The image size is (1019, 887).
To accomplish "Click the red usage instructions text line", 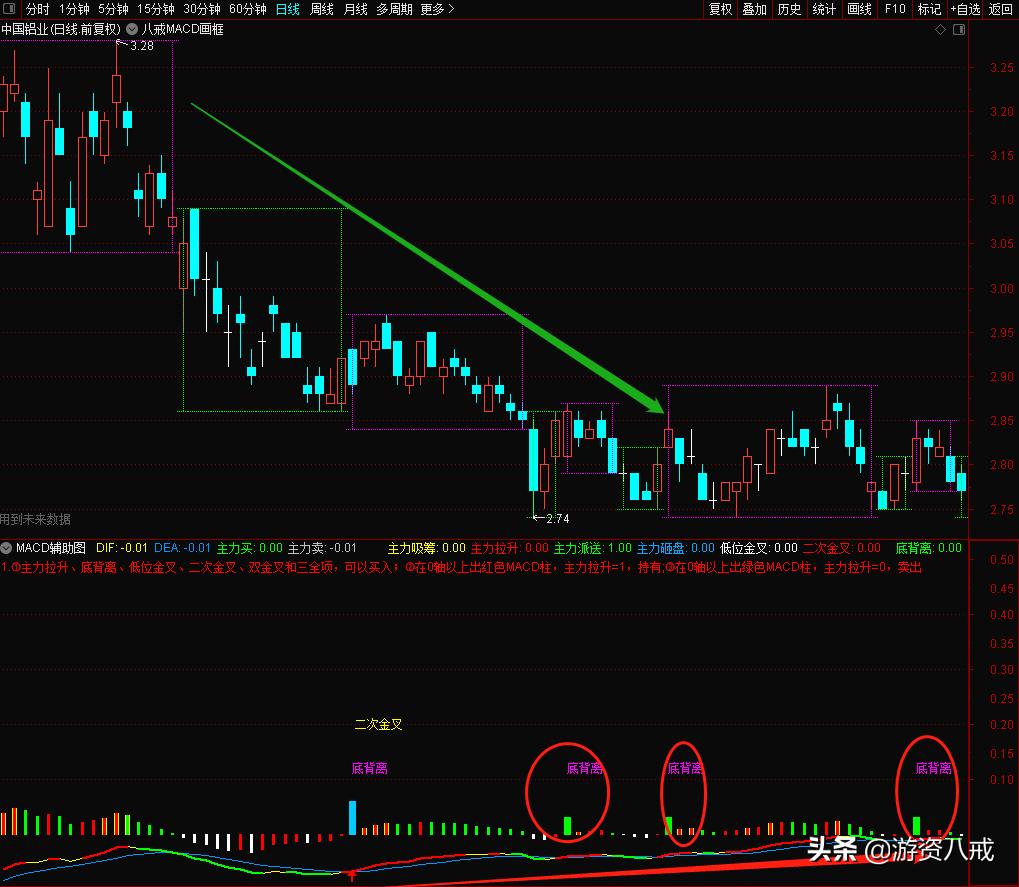I will point(461,567).
